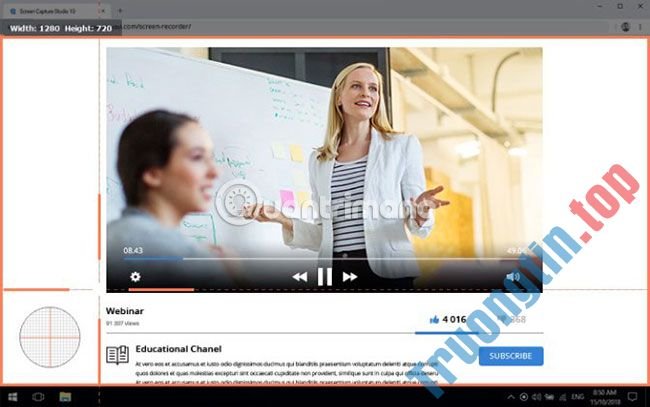Image resolution: width=650 pixels, height=407 pixels.
Task: Click the 08:43 elapsed time label
Action: point(133,250)
